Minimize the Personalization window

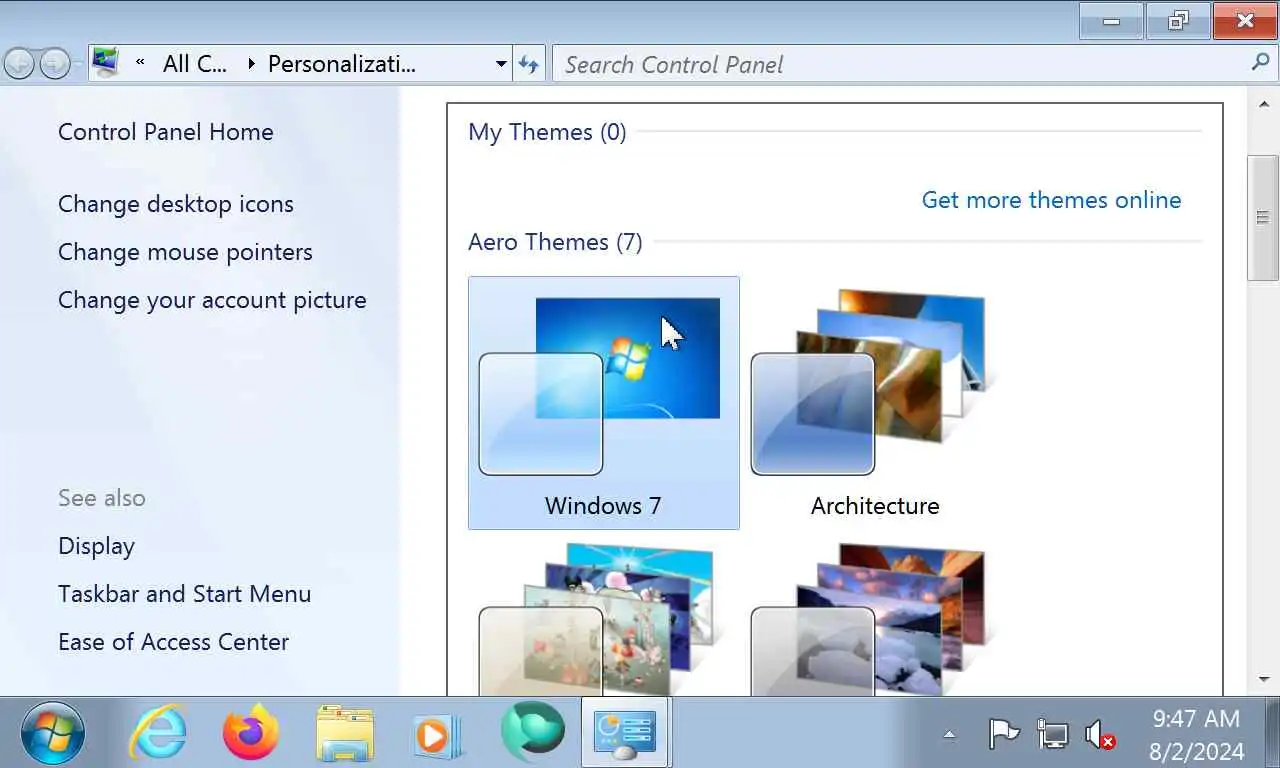point(1111,20)
